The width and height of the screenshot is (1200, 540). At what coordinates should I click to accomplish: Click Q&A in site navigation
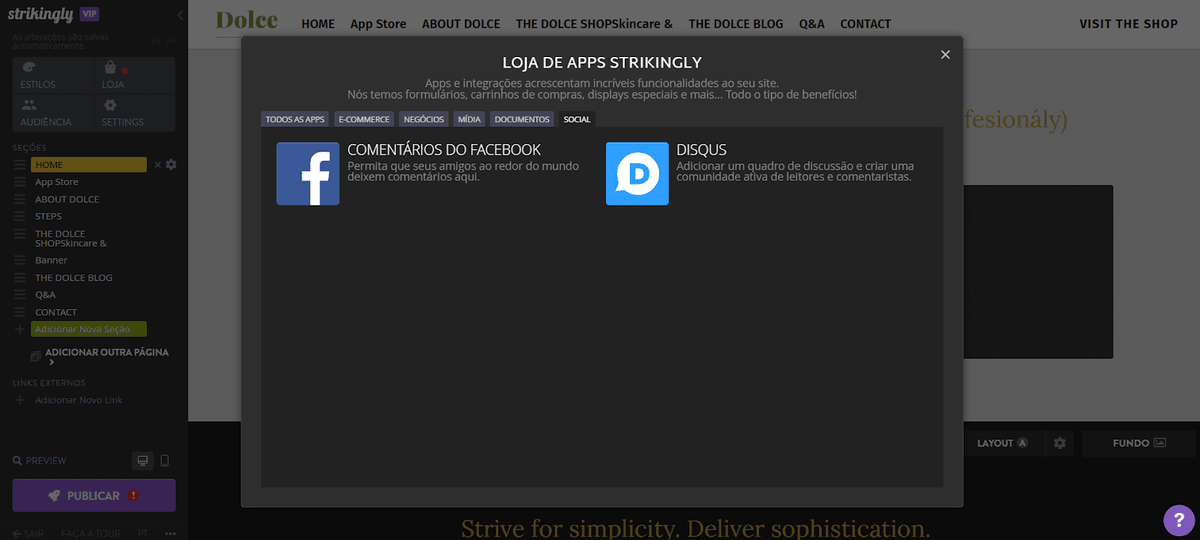[812, 23]
